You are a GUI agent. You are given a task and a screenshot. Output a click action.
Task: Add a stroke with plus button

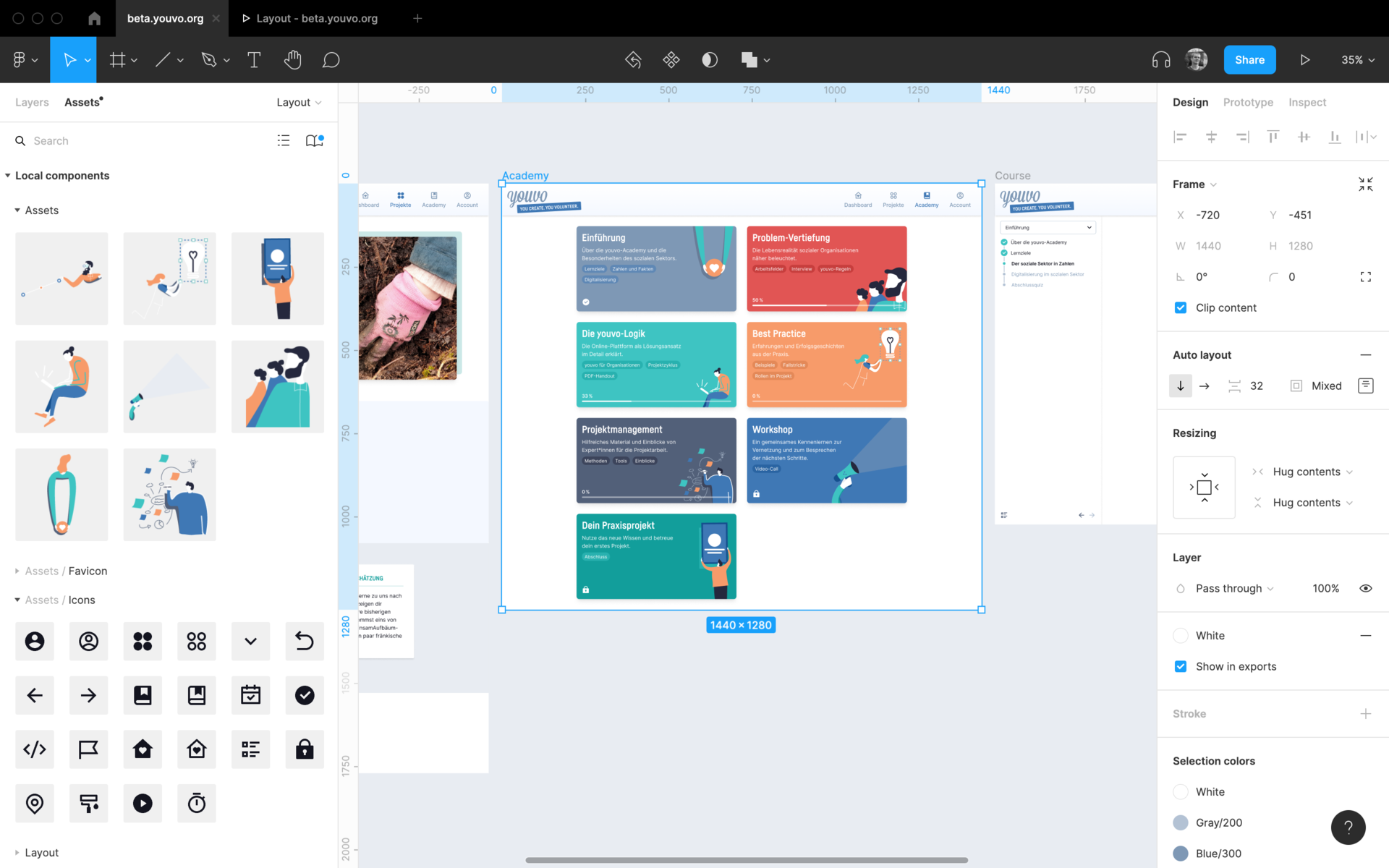[x=1366, y=714]
